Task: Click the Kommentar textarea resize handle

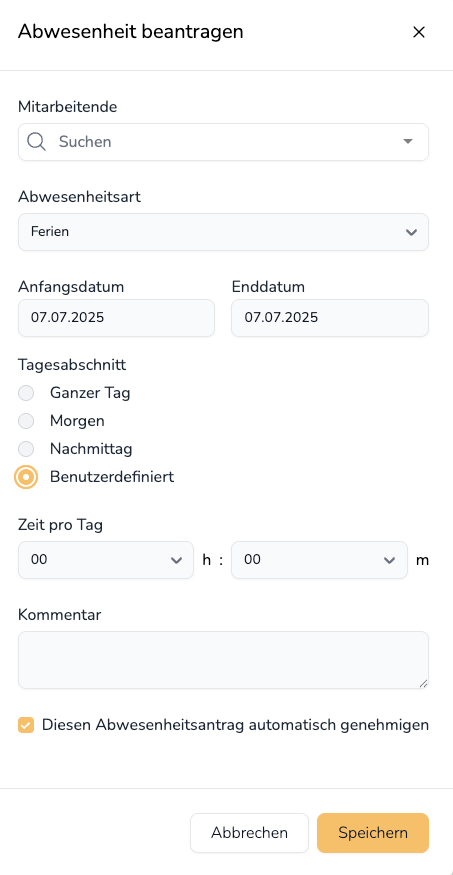Action: (x=423, y=683)
